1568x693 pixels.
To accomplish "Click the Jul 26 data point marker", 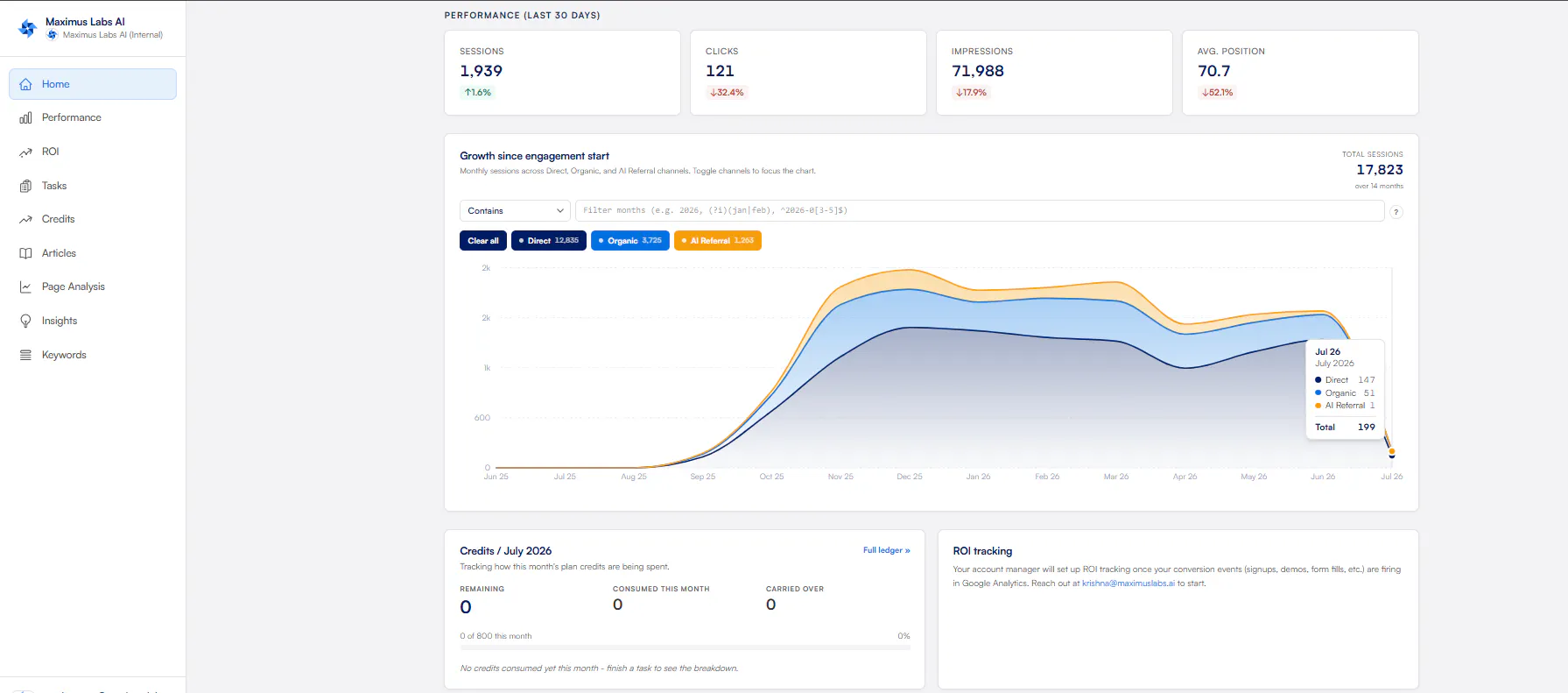I will click(x=1392, y=452).
